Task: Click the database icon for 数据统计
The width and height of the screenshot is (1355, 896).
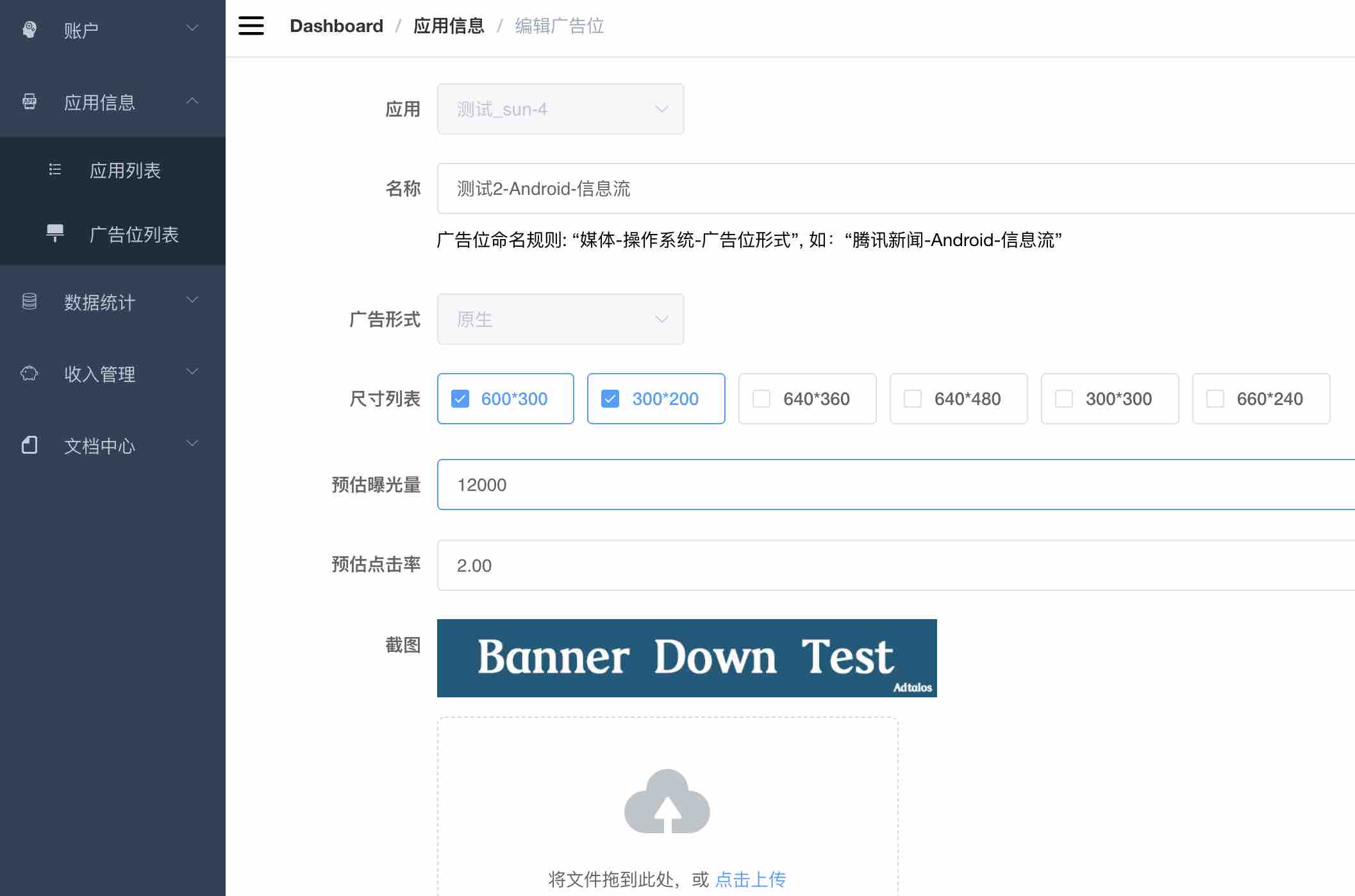Action: 29,301
